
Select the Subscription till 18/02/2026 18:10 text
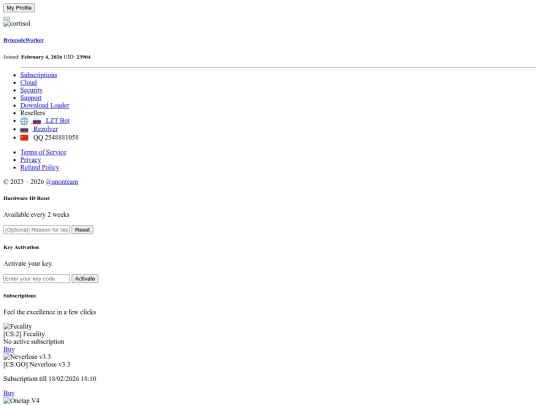(50, 378)
